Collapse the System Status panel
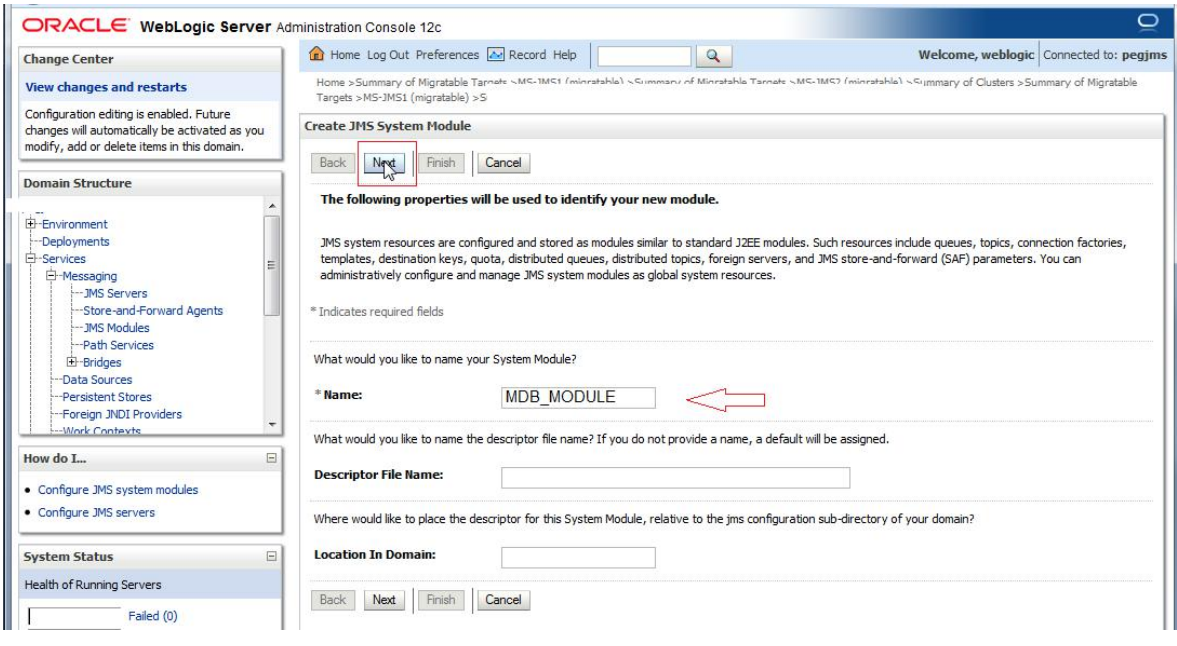Image resolution: width=1177 pixels, height=646 pixels. pyautogui.click(x=272, y=556)
